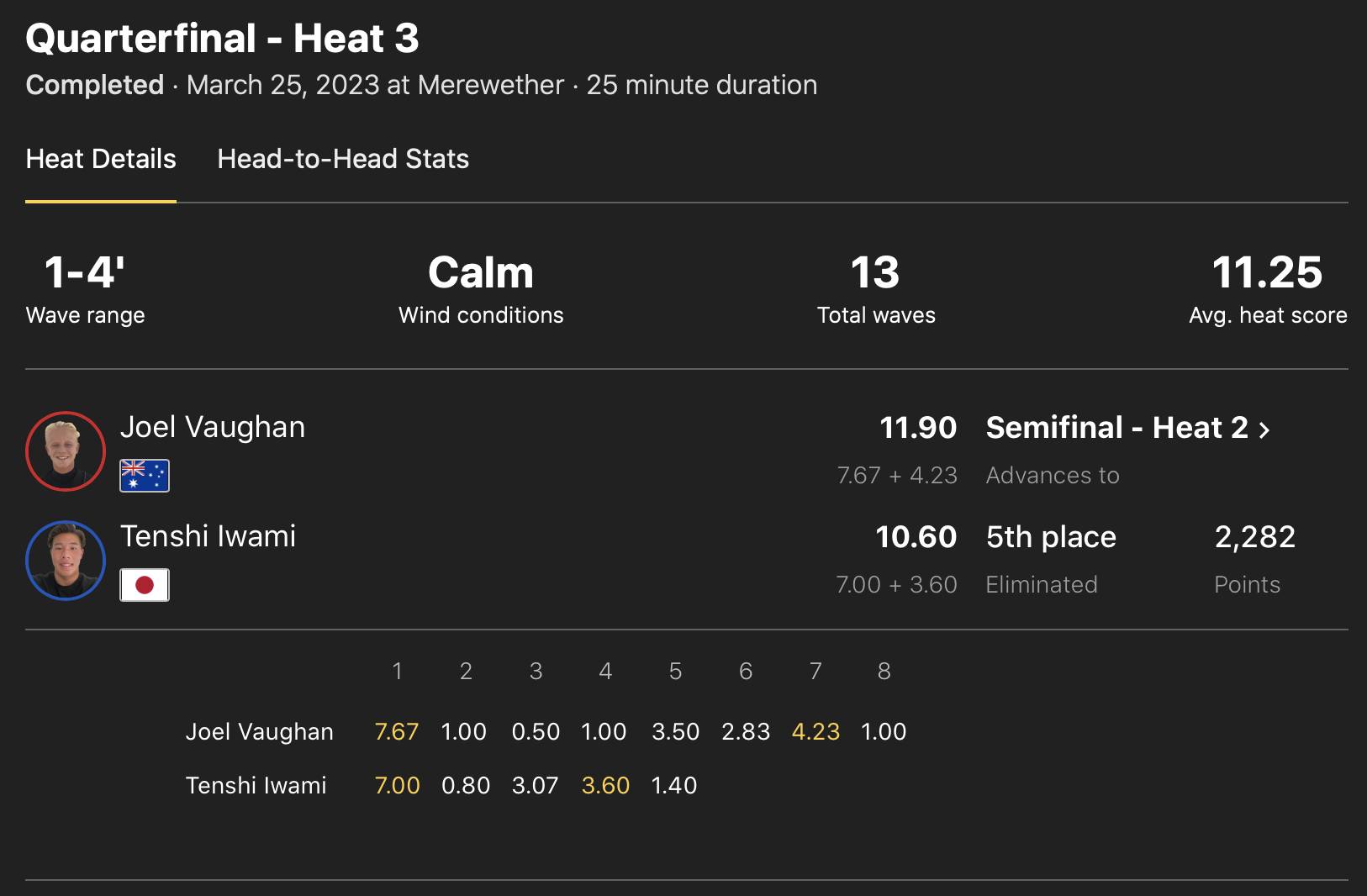The image size is (1367, 896).
Task: Open Tenshi Iwami's profile photo
Action: [66, 561]
